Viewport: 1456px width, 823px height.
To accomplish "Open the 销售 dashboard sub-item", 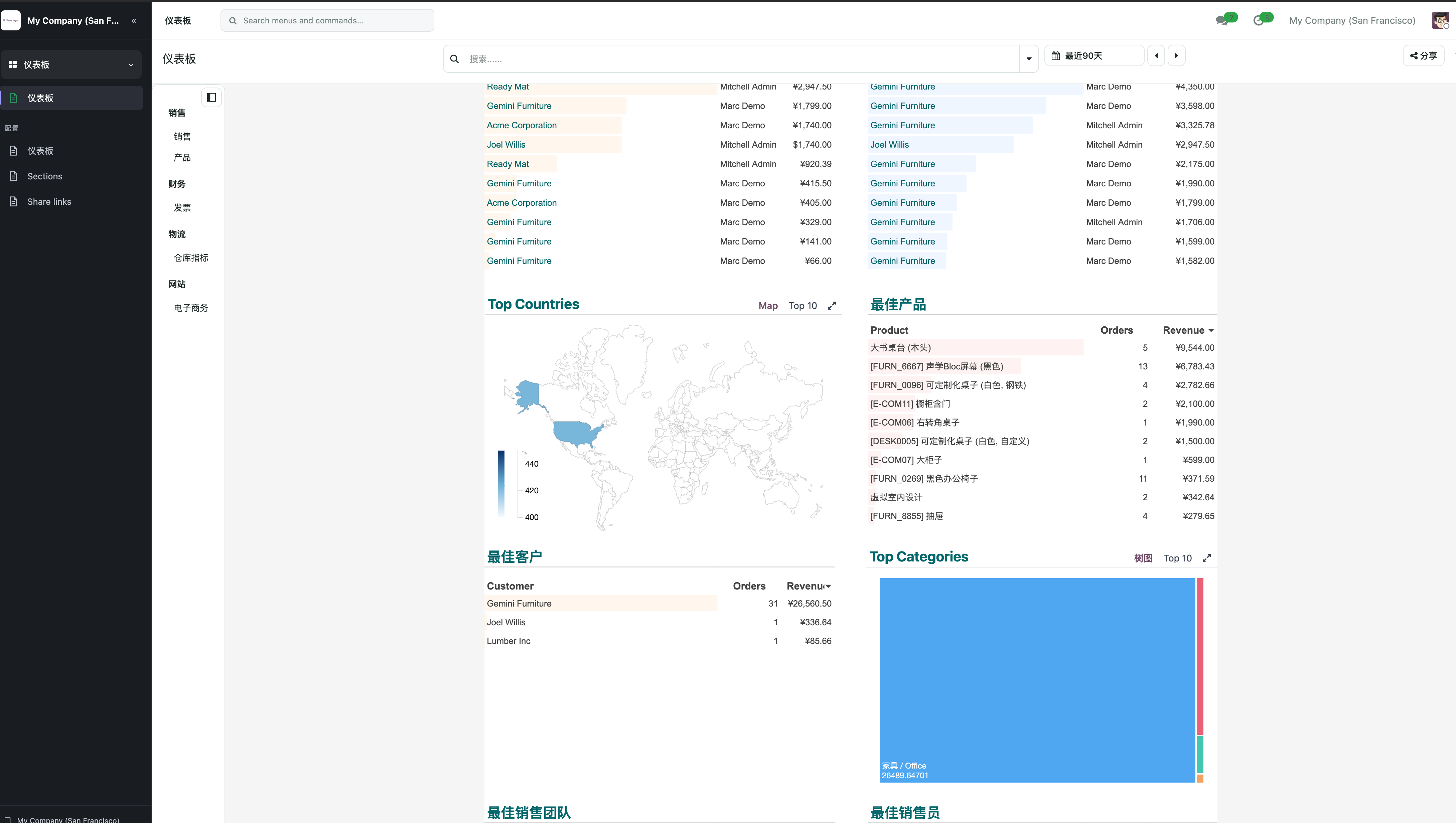I will pos(182,136).
